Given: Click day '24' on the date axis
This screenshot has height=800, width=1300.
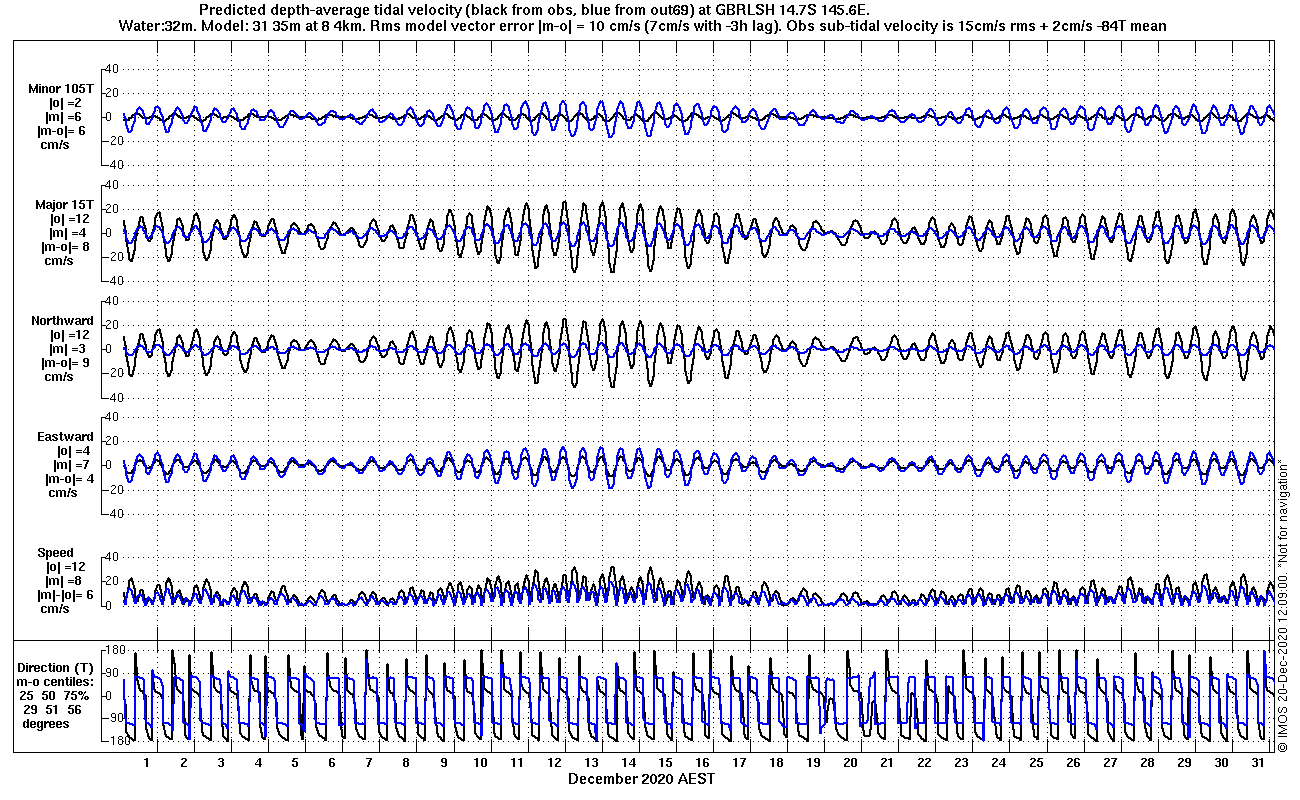Looking at the screenshot, I should pos(998,763).
